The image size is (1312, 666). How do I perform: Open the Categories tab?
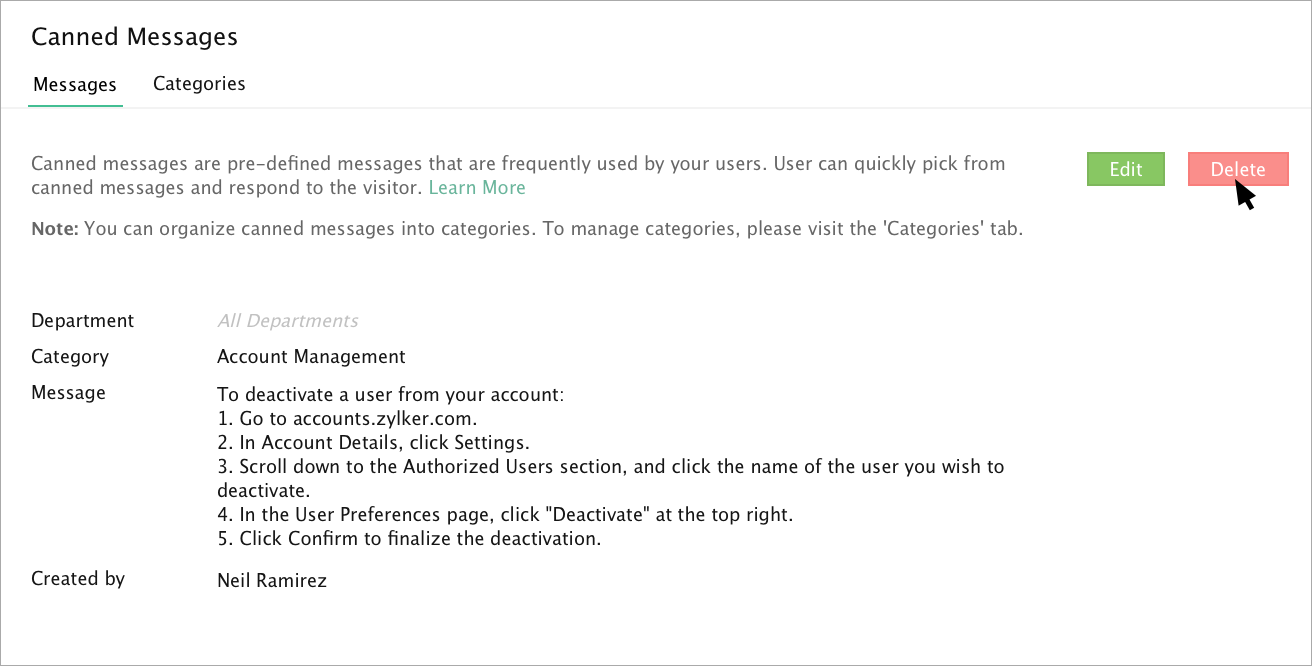click(199, 84)
